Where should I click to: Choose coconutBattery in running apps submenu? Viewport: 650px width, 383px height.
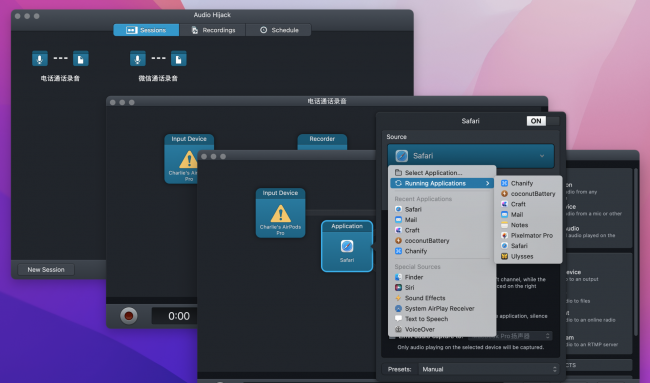click(x=529, y=194)
